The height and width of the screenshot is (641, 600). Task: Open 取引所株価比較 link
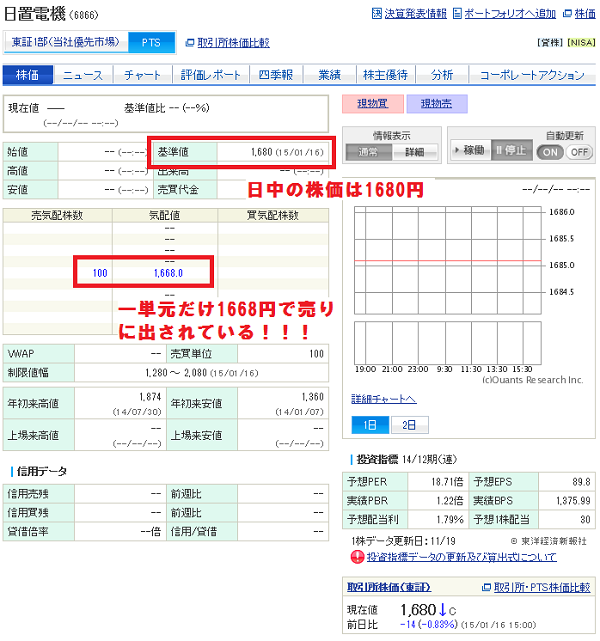[x=233, y=43]
